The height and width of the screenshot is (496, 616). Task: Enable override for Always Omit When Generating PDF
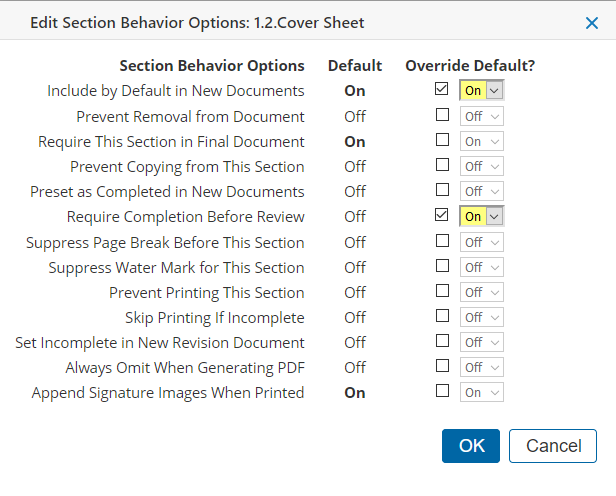442,367
